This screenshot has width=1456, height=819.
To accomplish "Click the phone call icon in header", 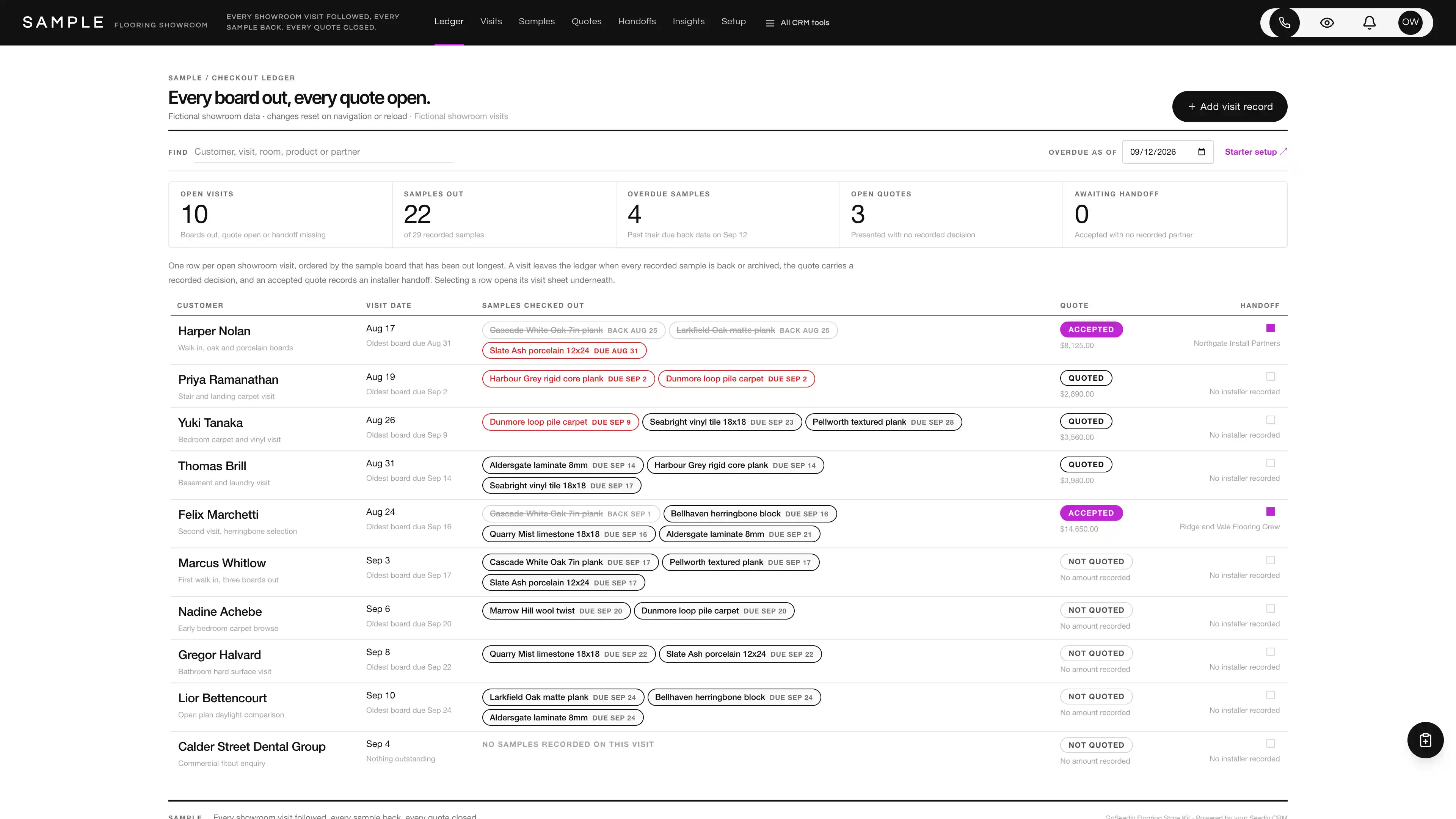I will click(1284, 23).
